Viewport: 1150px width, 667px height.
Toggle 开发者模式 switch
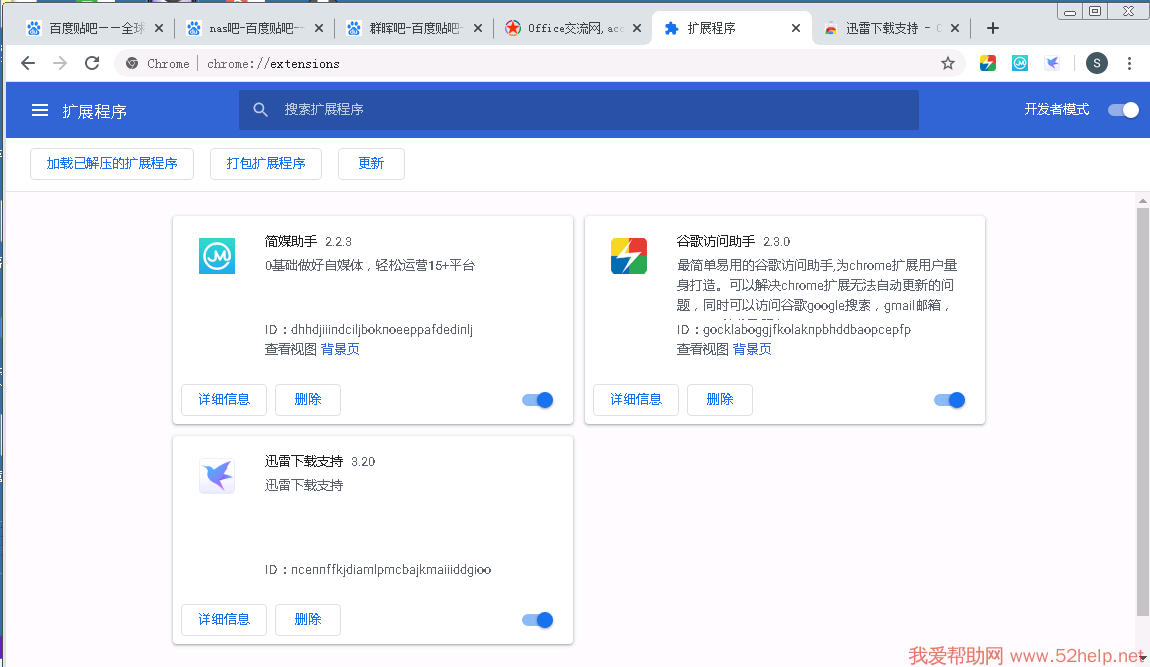click(1123, 110)
